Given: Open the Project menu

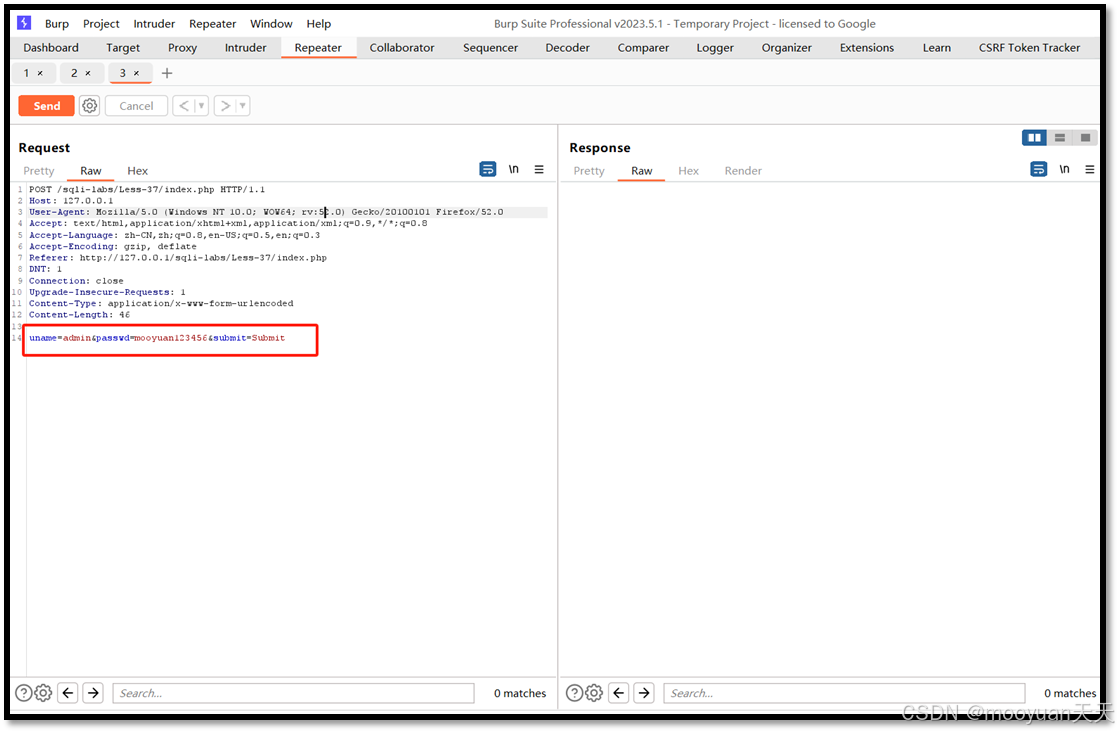Looking at the screenshot, I should (x=101, y=24).
